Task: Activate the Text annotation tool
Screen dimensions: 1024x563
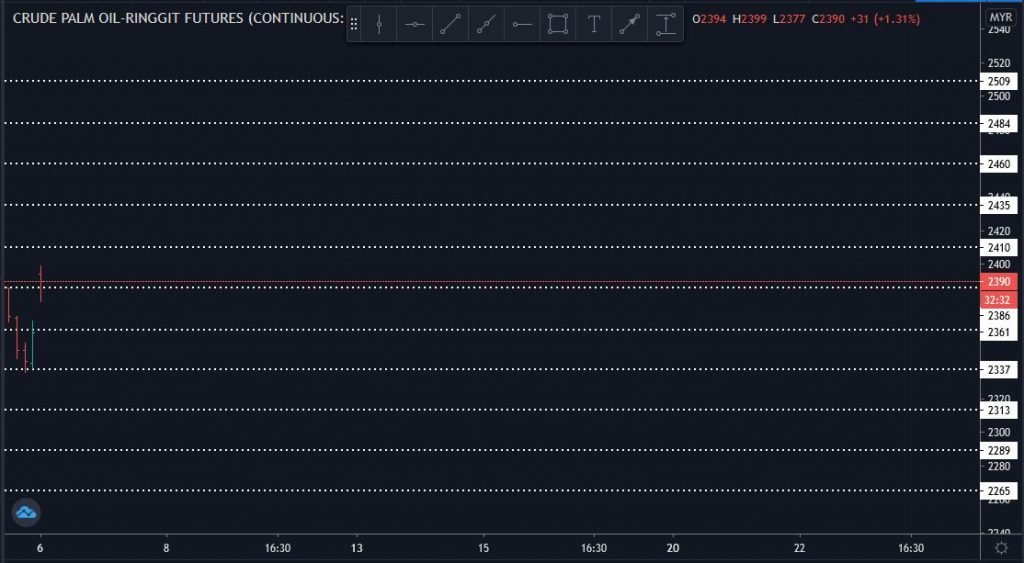Action: (x=594, y=25)
